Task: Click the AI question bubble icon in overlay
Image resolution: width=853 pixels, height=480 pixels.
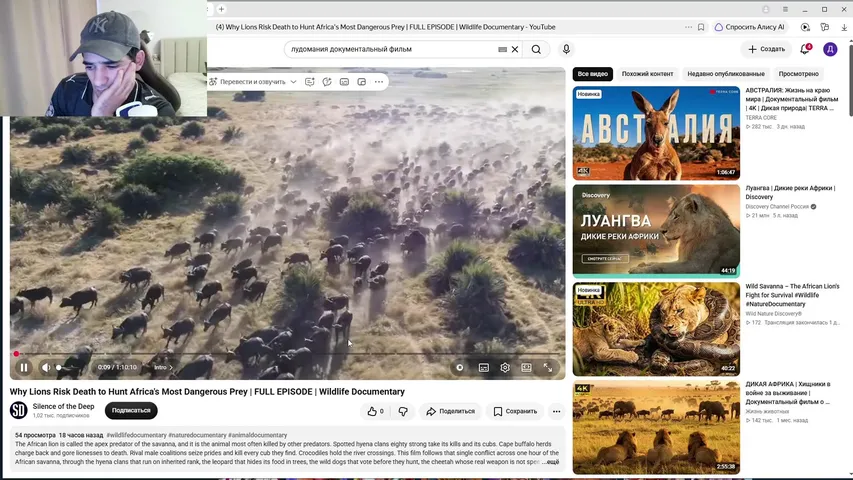Action: [327, 82]
